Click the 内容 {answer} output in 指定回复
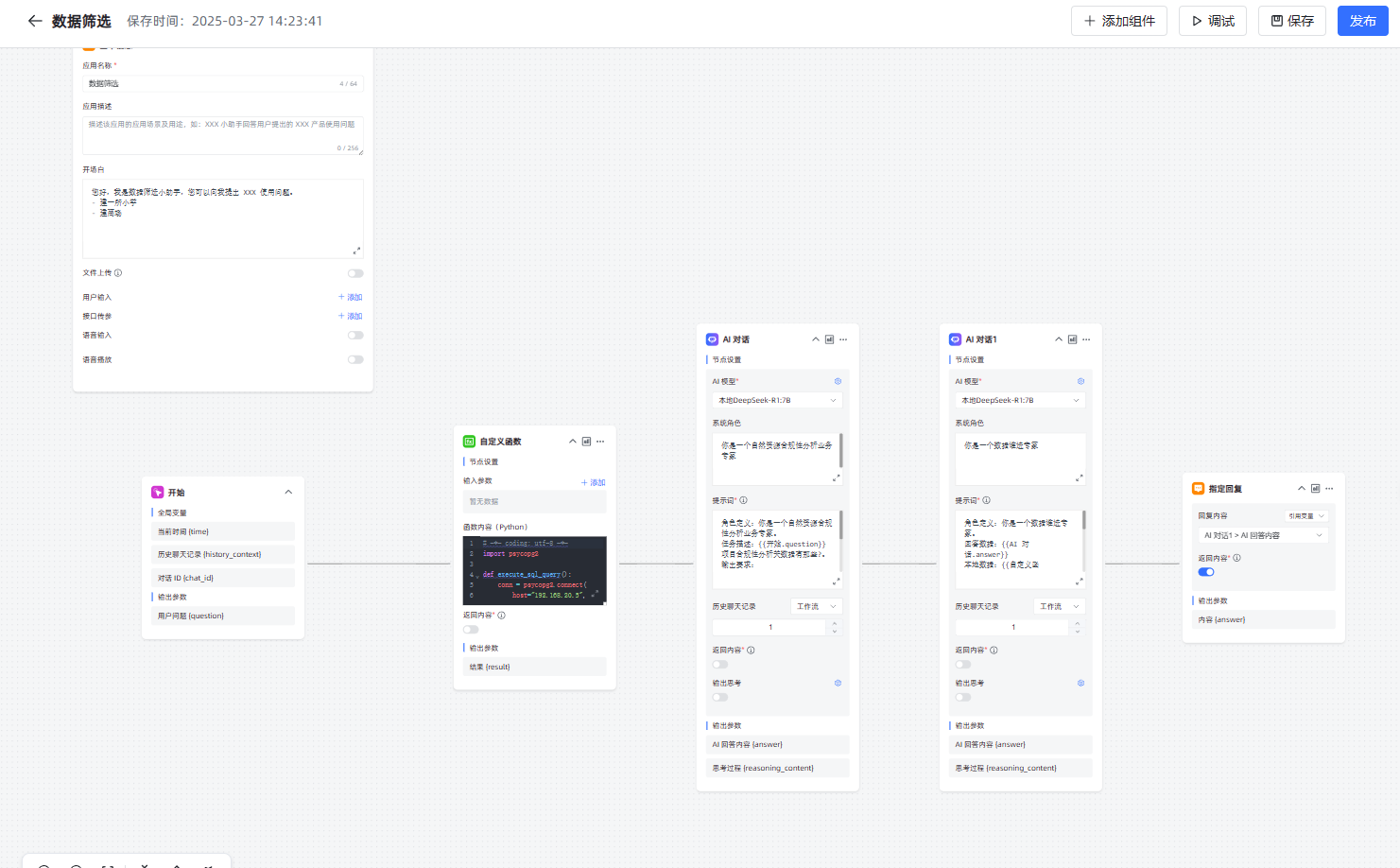Viewport: 1400px width, 868px height. click(1264, 620)
